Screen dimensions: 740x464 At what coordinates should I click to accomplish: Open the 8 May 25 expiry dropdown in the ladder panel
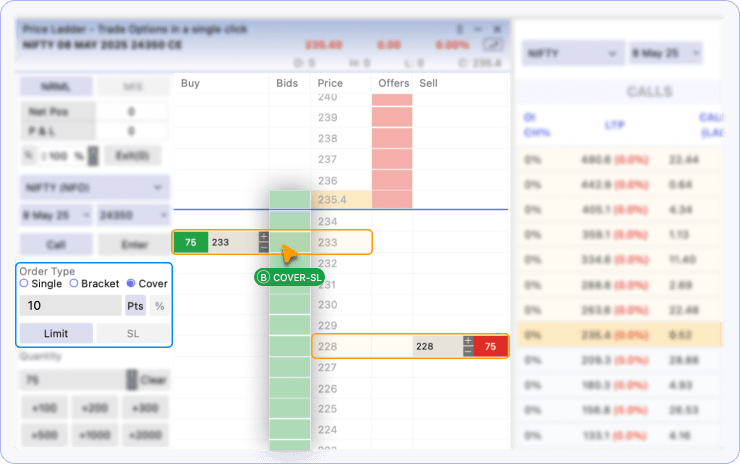pyautogui.click(x=56, y=215)
